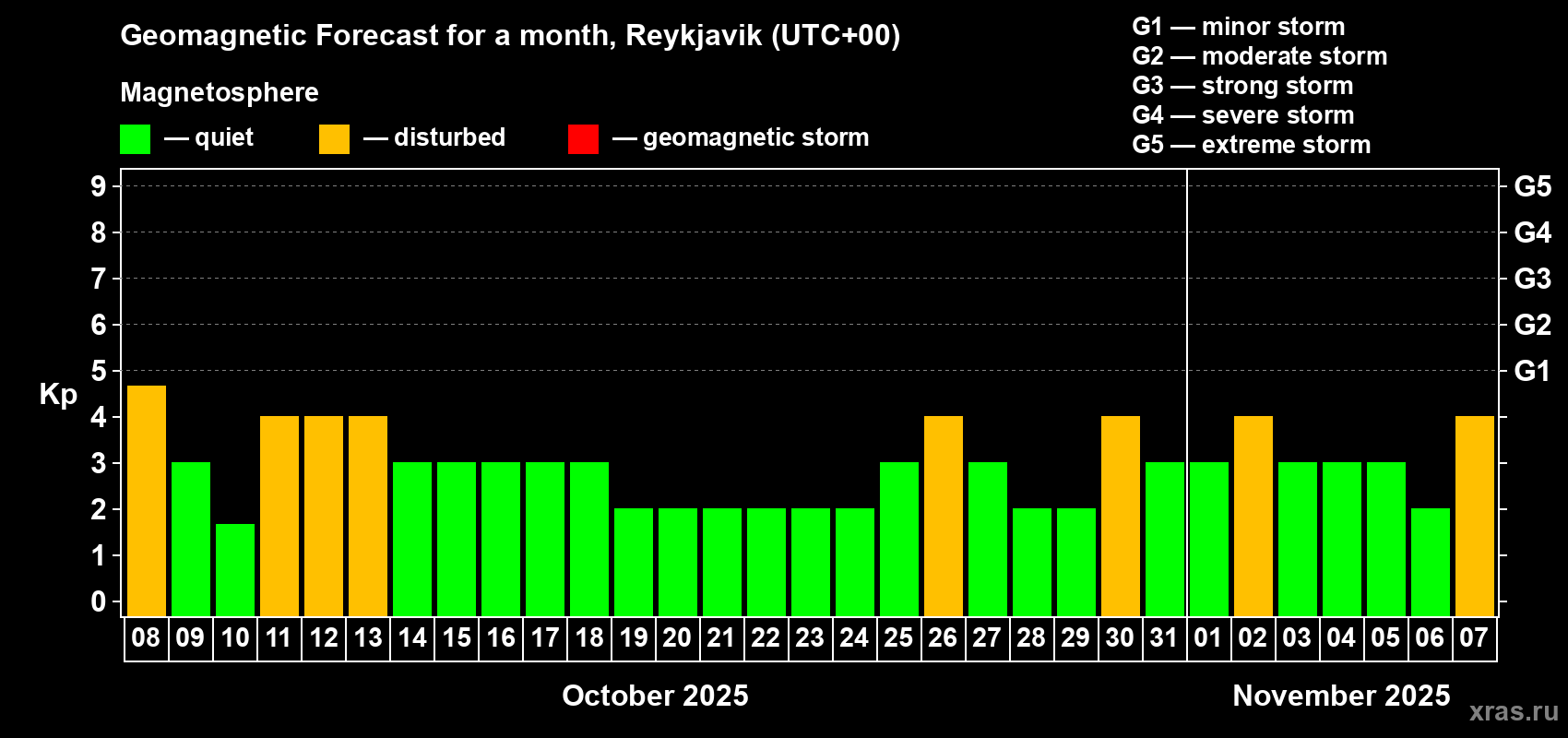Select the orange bar for October 30
The height and width of the screenshot is (738, 1568).
tap(1121, 517)
